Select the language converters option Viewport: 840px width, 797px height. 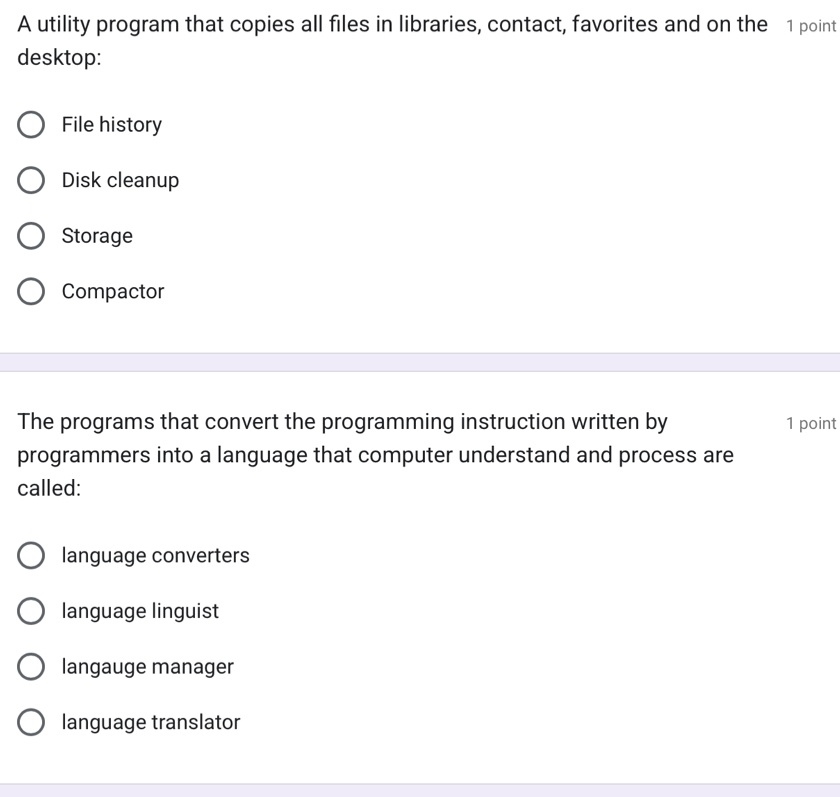point(30,555)
